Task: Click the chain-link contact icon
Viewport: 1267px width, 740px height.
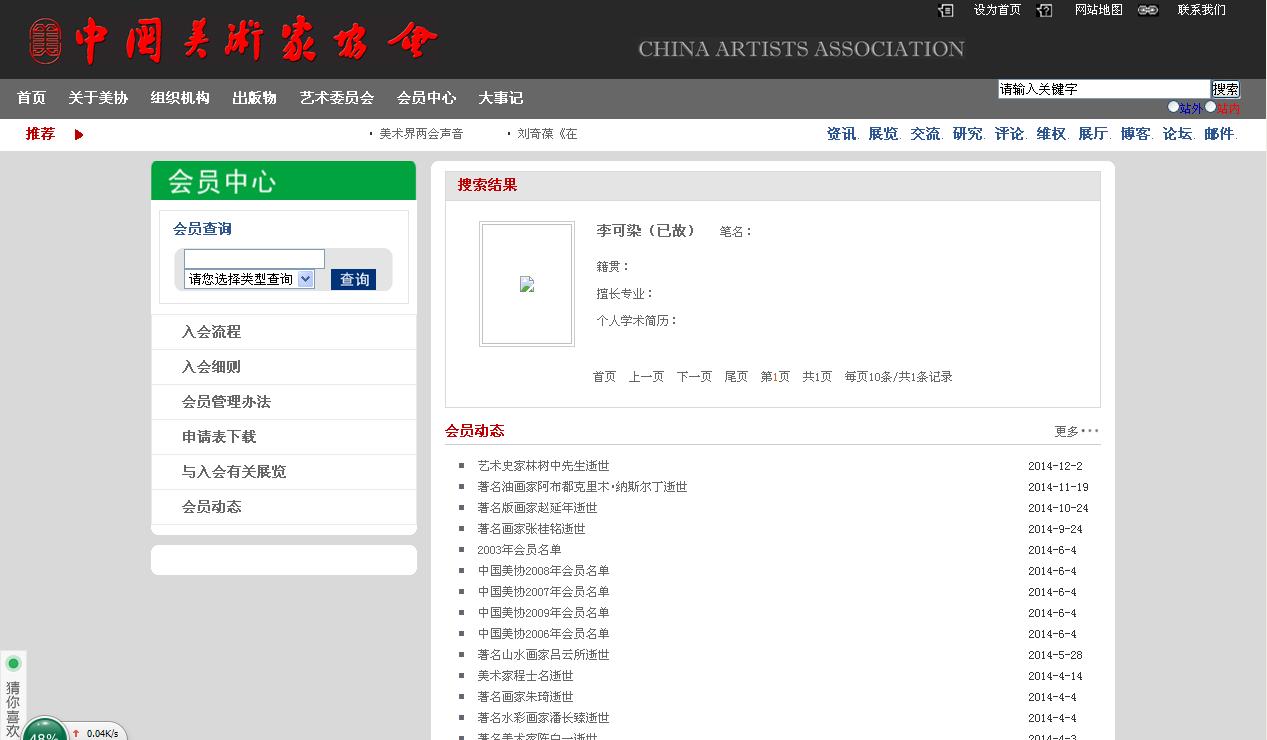Action: (x=1148, y=10)
